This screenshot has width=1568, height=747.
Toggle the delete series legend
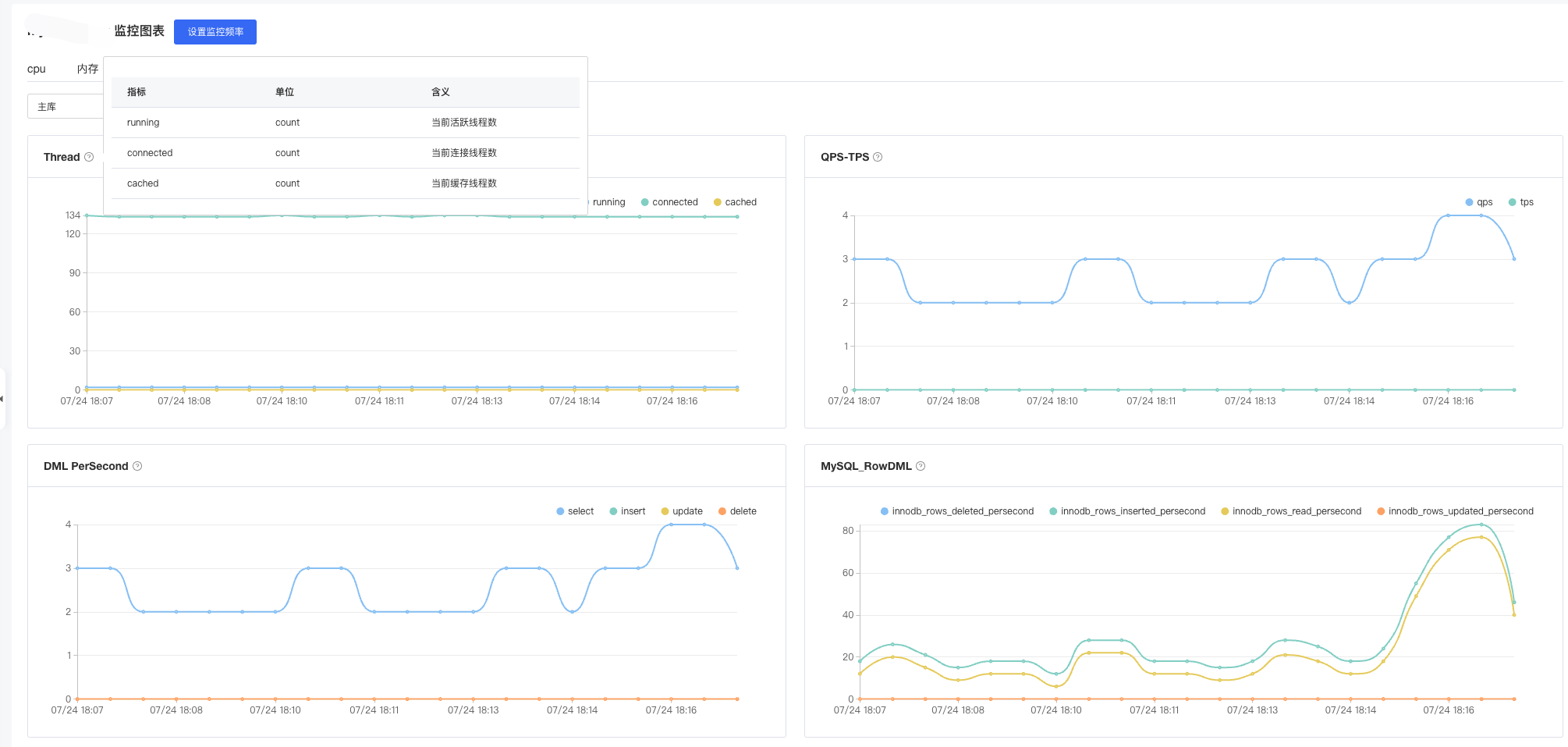(737, 511)
